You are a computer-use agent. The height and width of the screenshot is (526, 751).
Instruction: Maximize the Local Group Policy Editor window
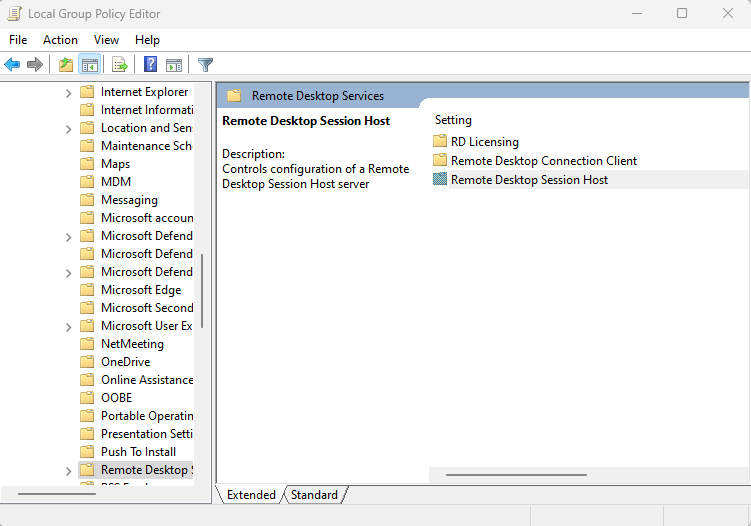coord(682,13)
